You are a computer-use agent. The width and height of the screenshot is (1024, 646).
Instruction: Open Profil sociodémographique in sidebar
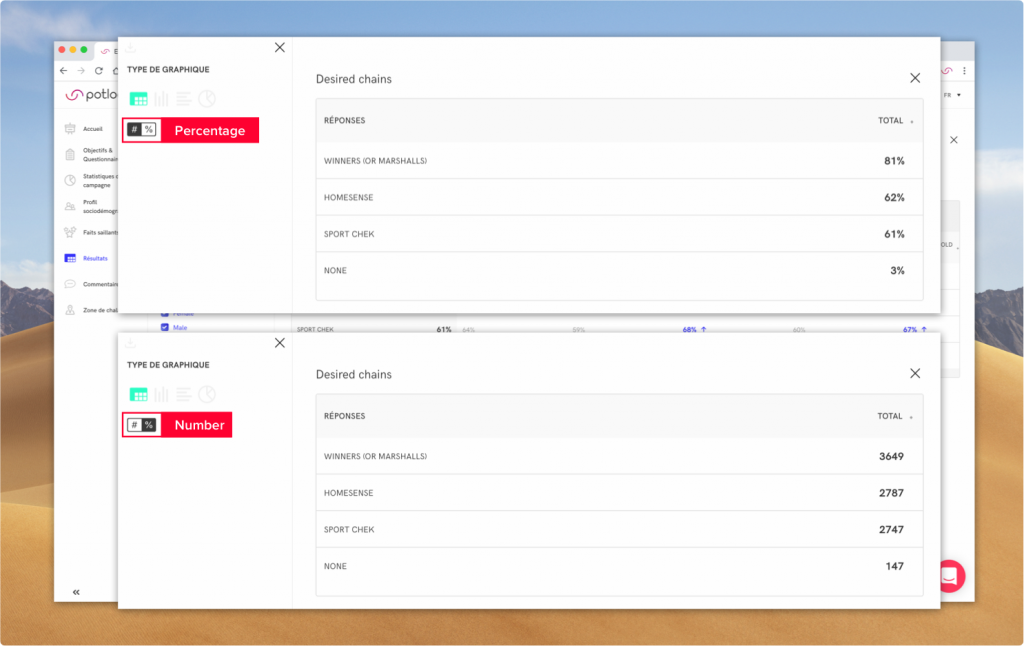(x=100, y=206)
